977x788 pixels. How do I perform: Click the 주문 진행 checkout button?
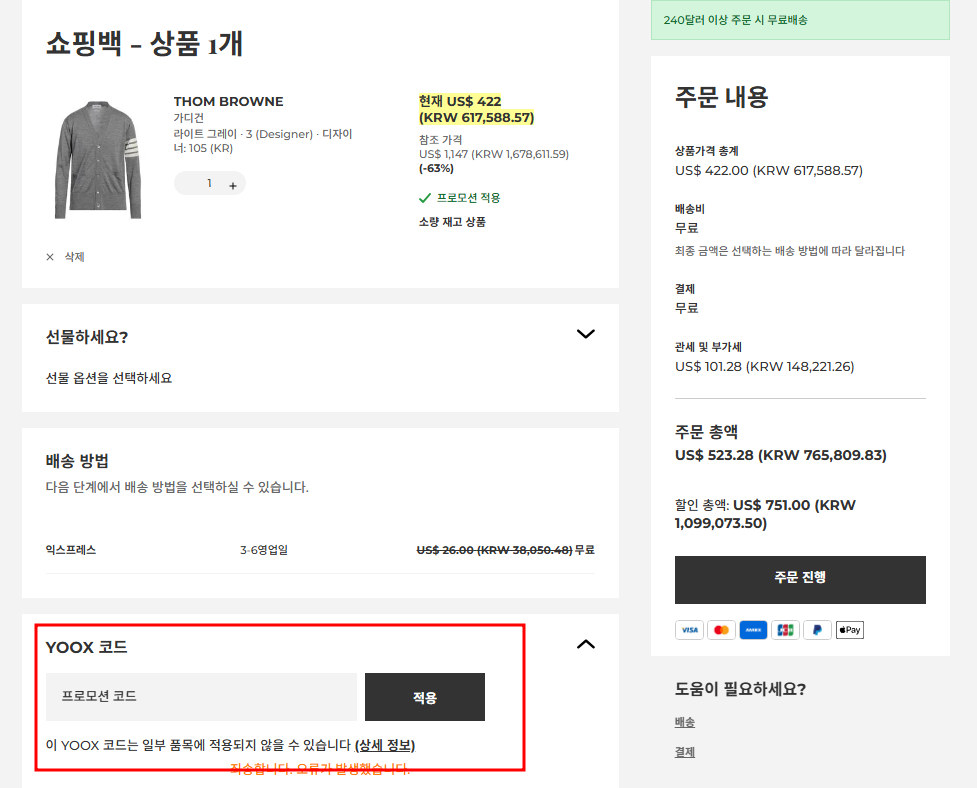(x=800, y=580)
